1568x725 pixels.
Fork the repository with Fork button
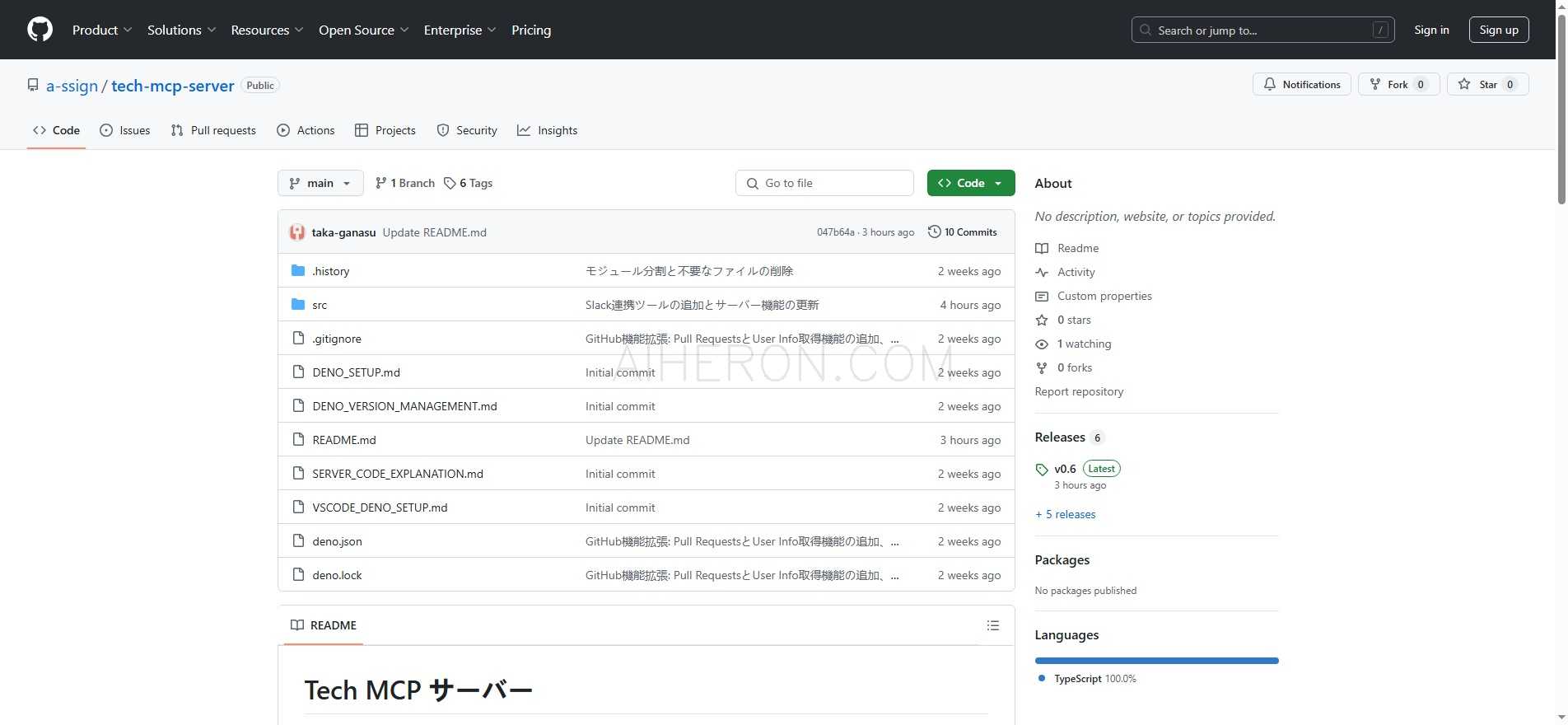click(x=1398, y=84)
